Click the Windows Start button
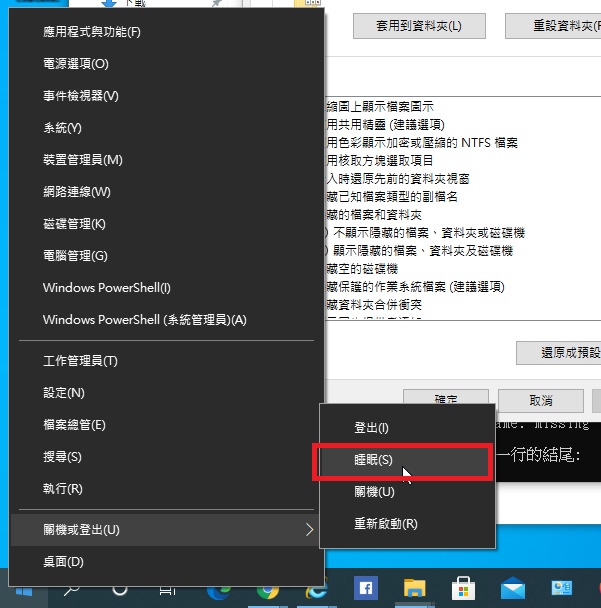 (x=24, y=592)
